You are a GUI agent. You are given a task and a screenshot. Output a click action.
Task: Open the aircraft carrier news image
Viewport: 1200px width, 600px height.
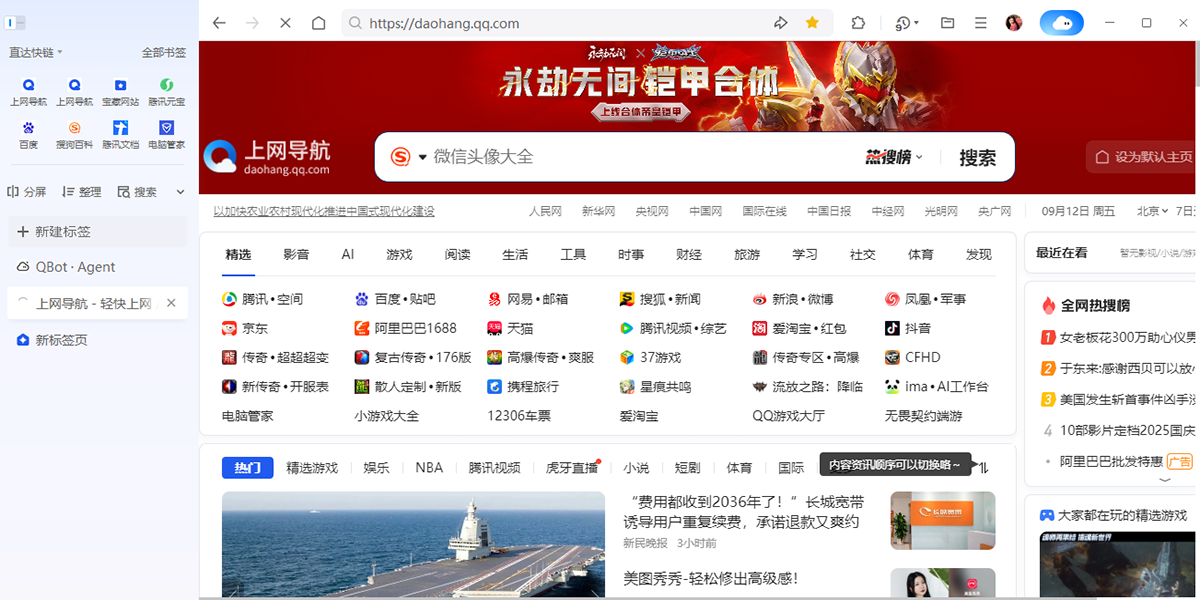click(x=413, y=545)
